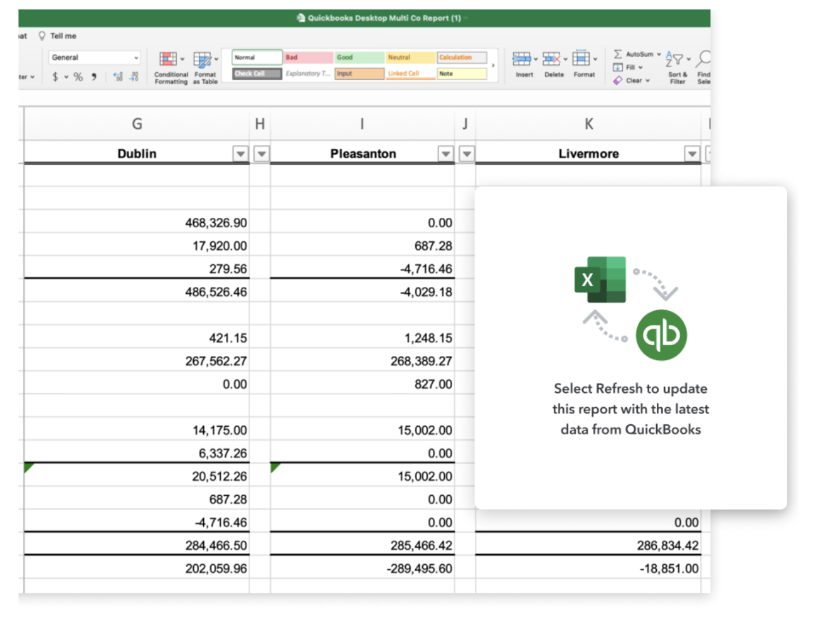Viewport: 838px width, 631px height.
Task: Select column K header
Action: [588, 124]
